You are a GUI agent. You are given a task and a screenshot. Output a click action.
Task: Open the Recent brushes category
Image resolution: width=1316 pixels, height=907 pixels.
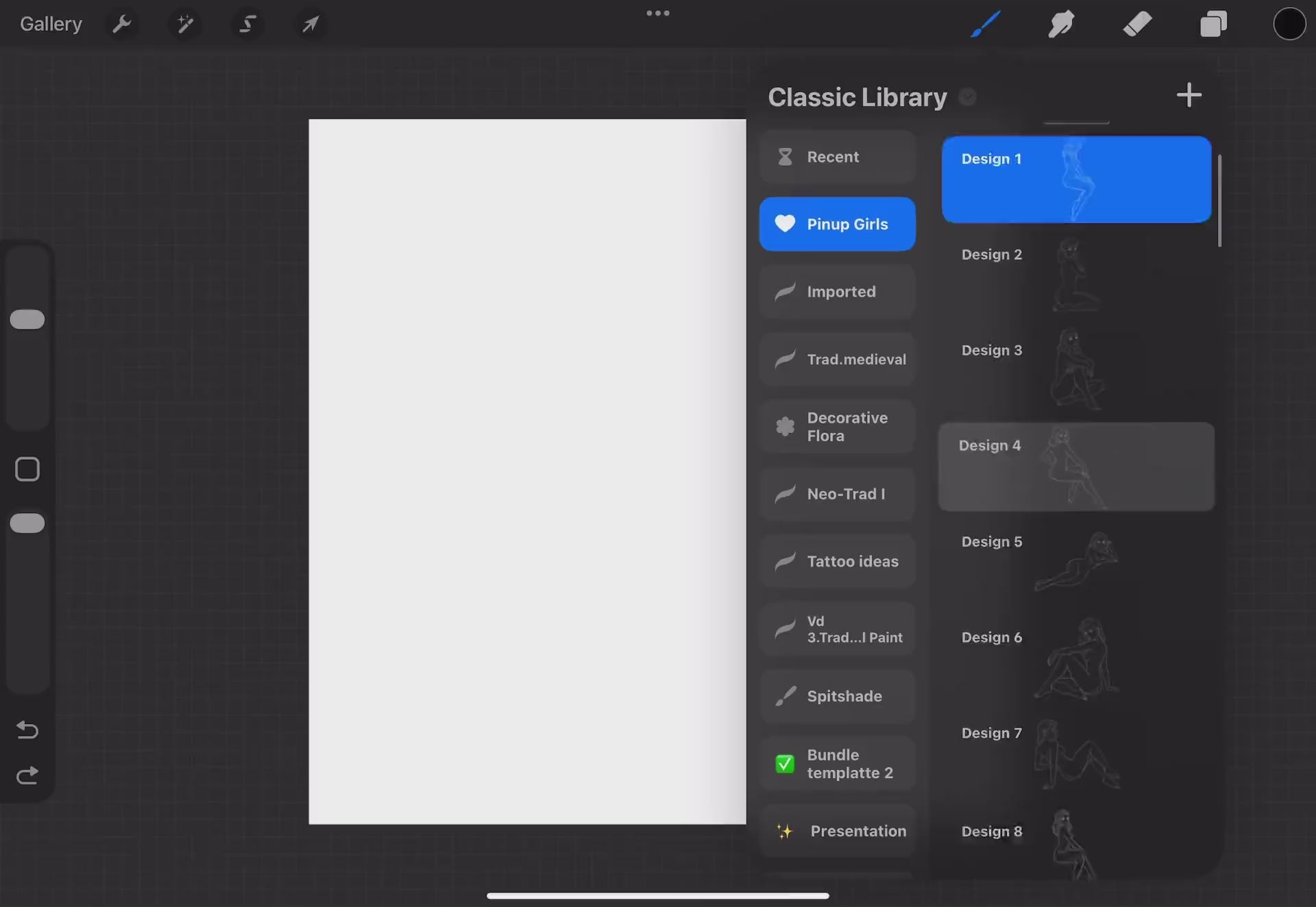[x=837, y=157]
